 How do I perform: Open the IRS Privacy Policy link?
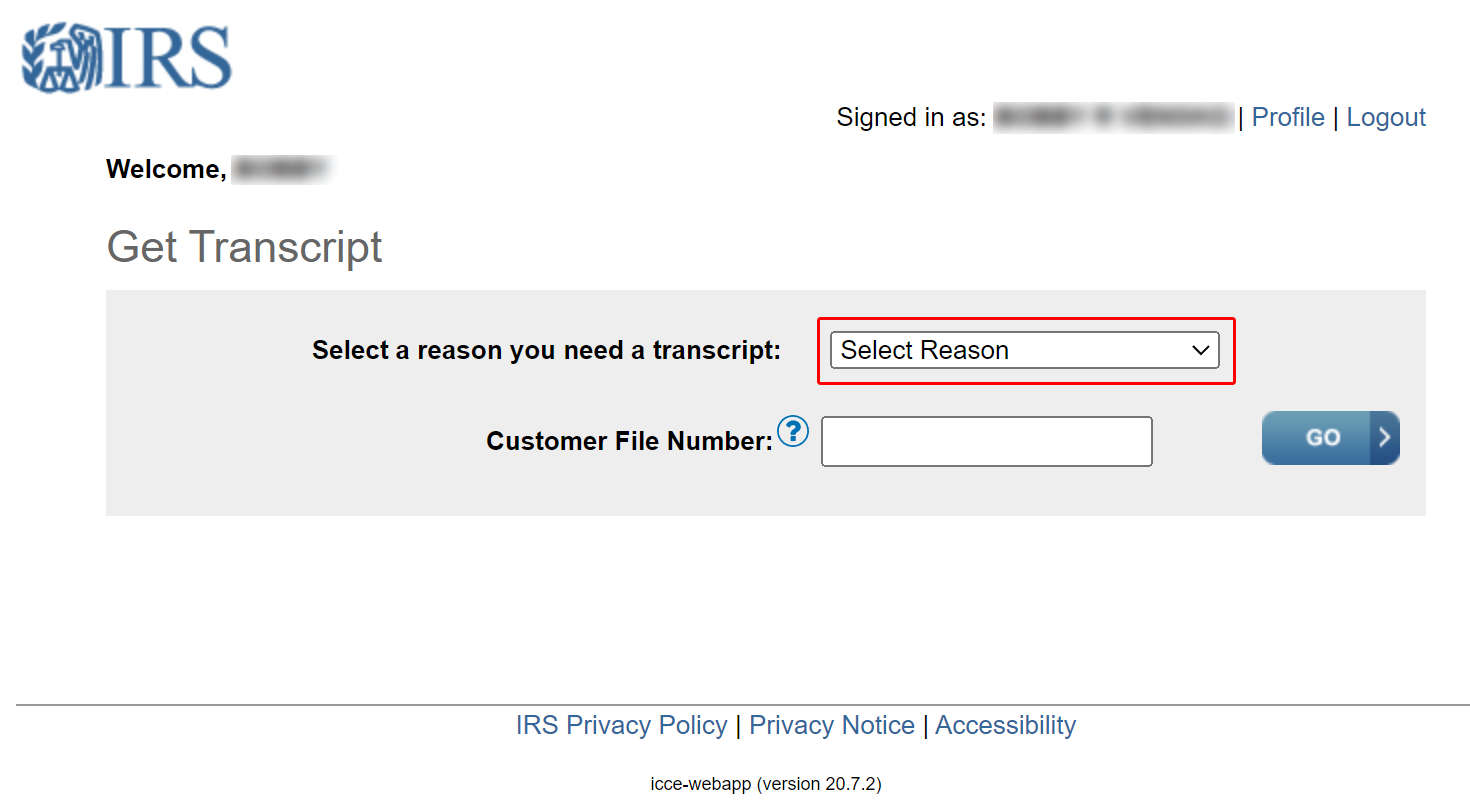622,725
